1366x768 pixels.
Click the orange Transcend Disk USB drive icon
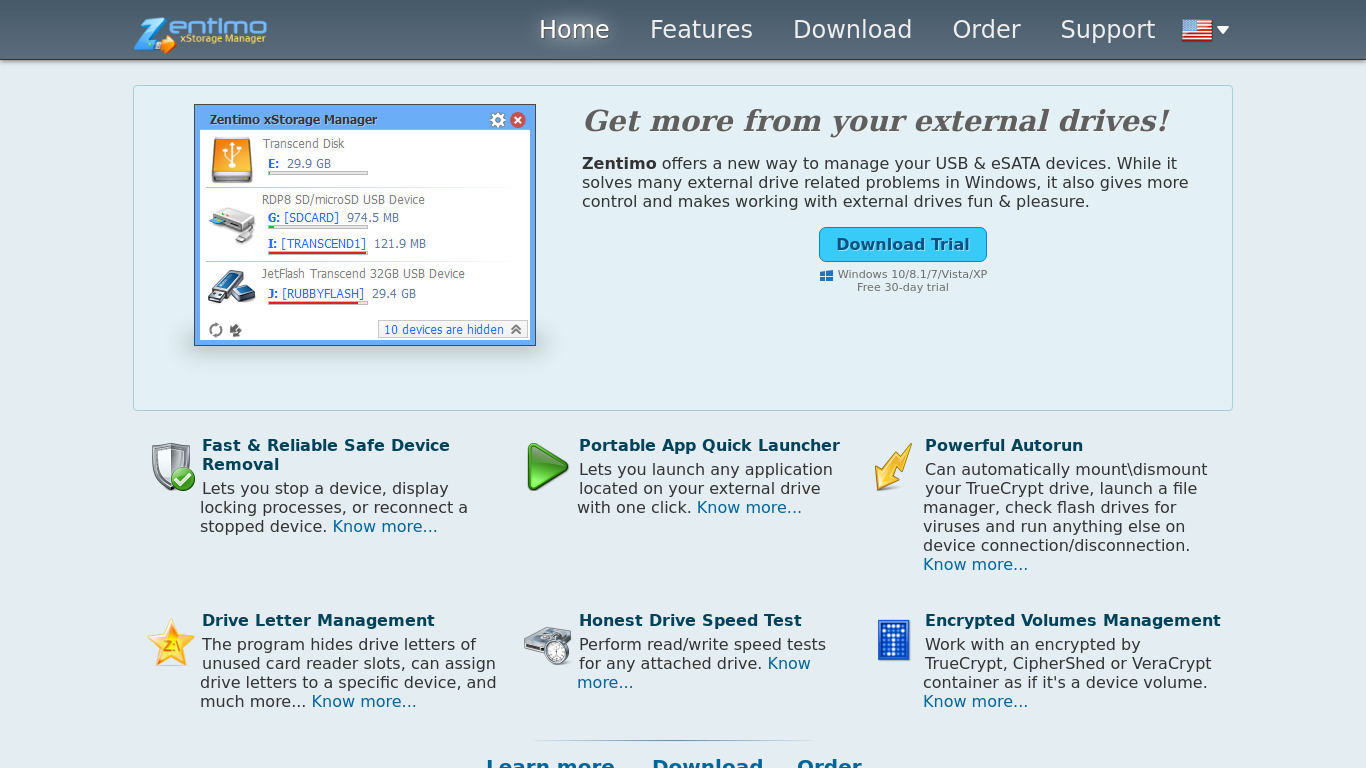click(x=232, y=159)
